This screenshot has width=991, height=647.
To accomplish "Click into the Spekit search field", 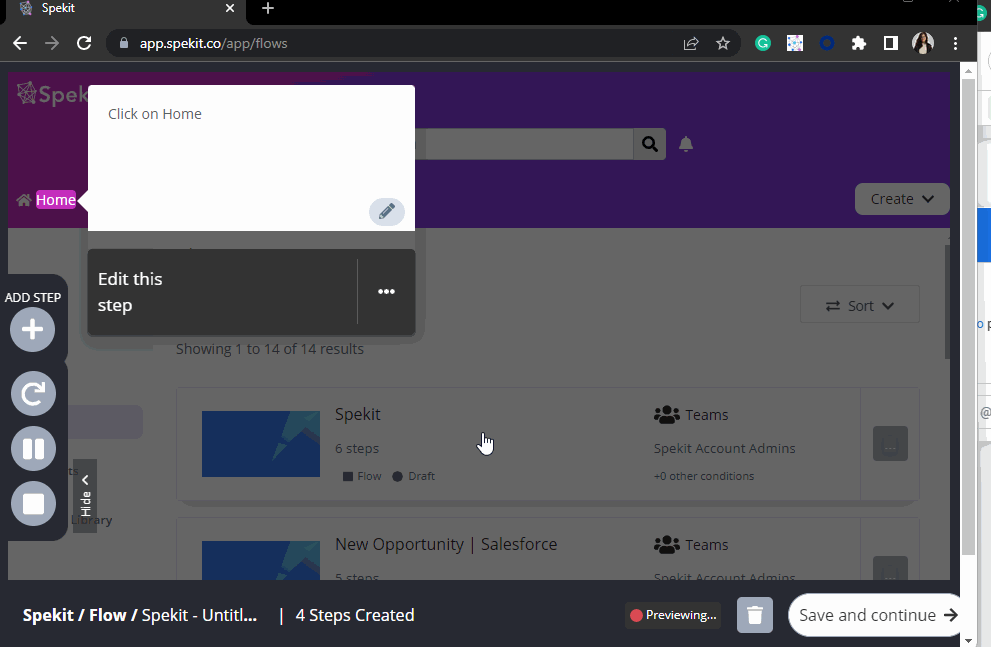I will 524,144.
